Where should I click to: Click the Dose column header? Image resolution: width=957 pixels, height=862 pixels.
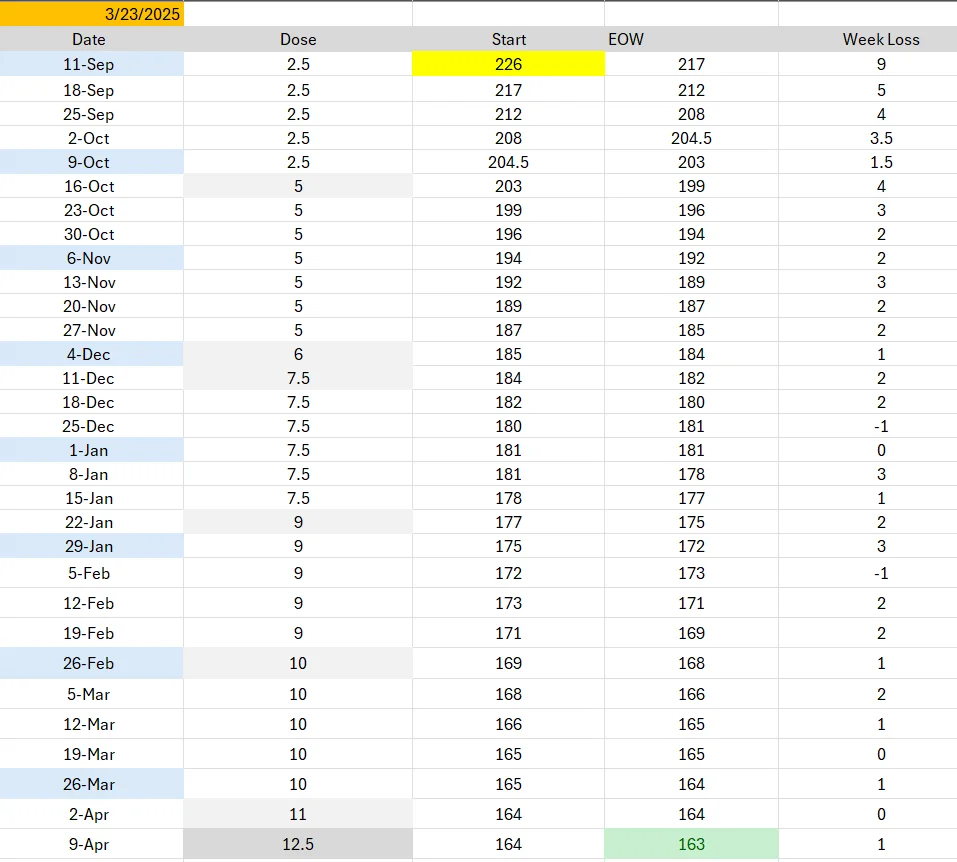298,39
